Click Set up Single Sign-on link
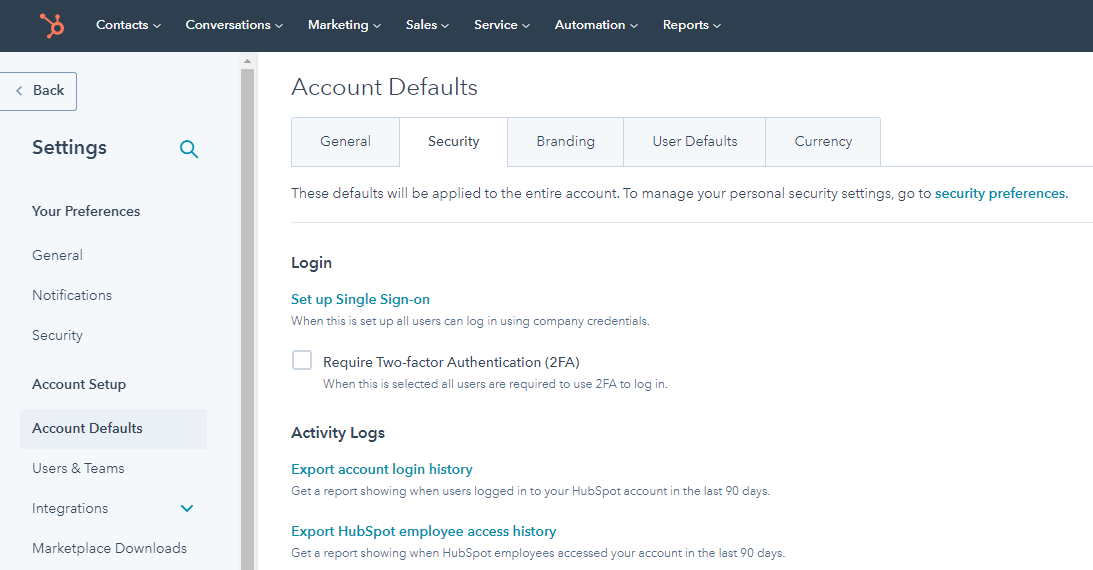Viewport: 1093px width, 570px height. [360, 299]
